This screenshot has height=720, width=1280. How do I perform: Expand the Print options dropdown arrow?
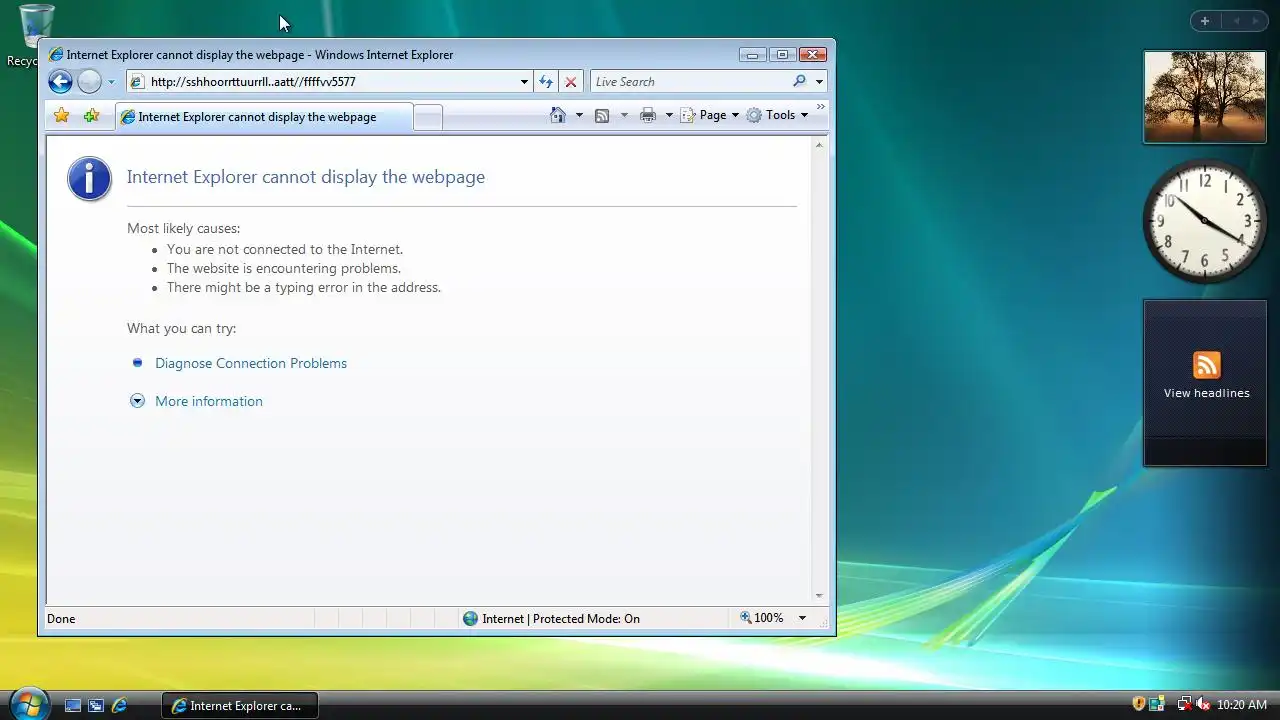coord(669,115)
